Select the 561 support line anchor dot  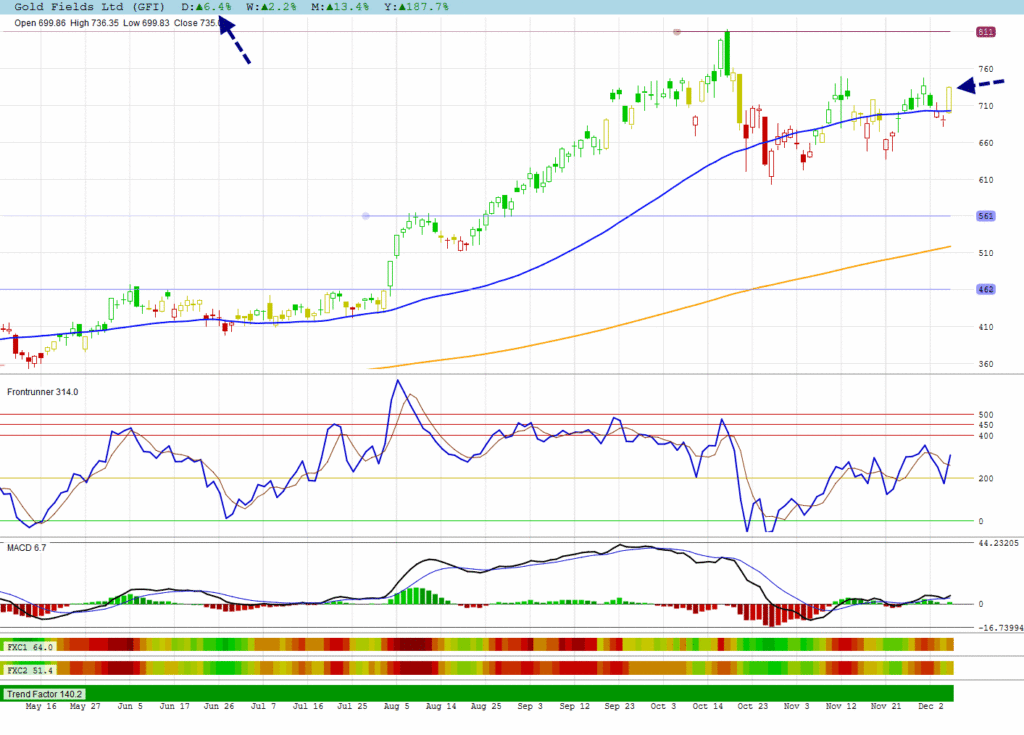[x=365, y=216]
